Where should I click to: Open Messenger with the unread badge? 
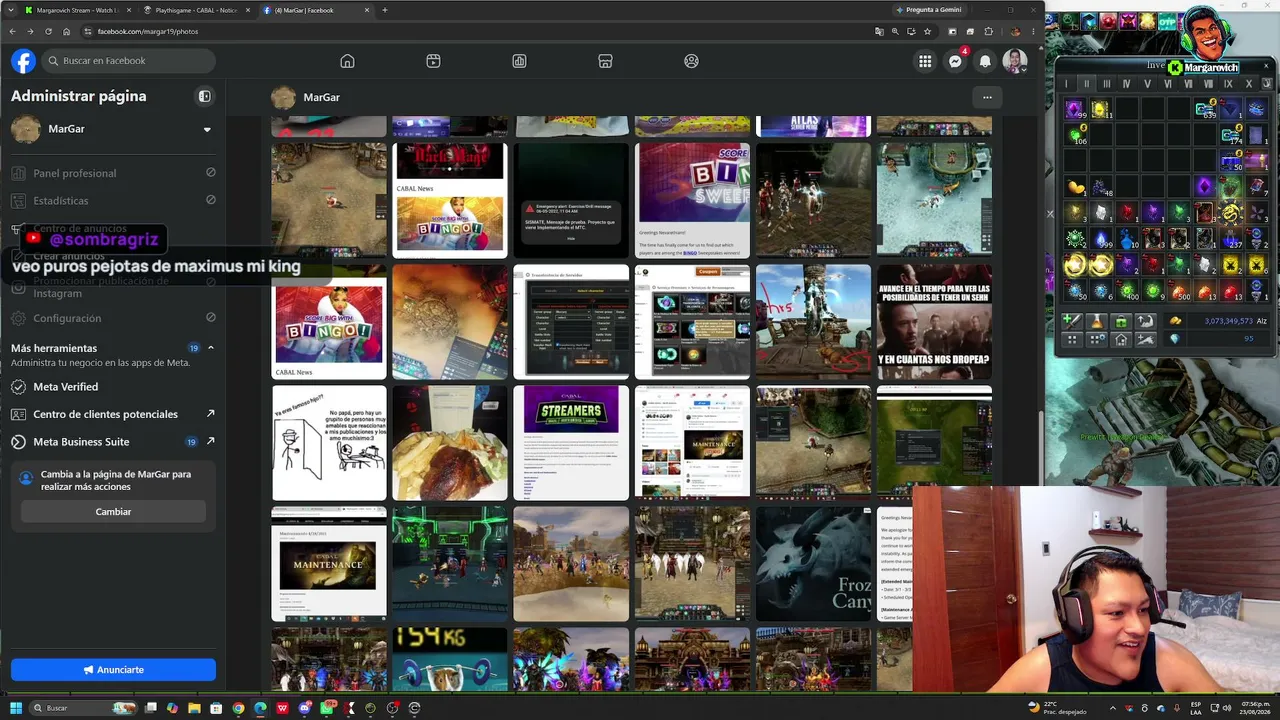click(956, 61)
